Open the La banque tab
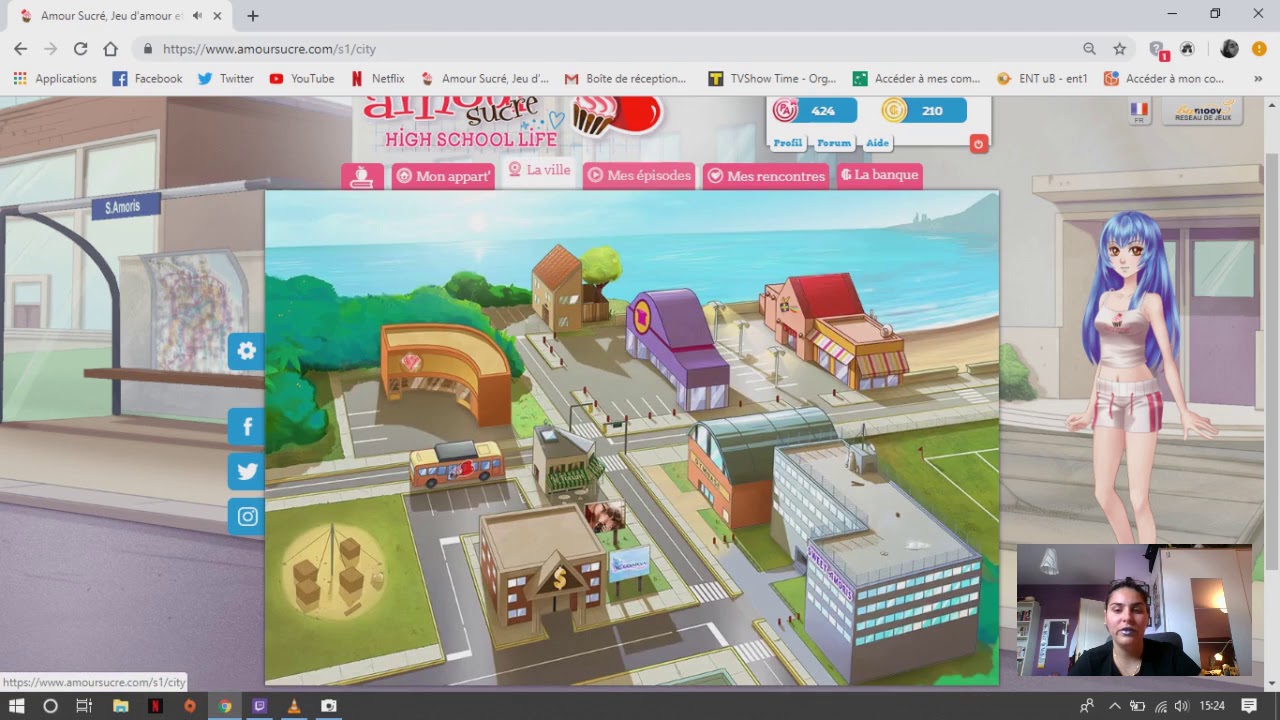The height and width of the screenshot is (720, 1280). pos(879,175)
